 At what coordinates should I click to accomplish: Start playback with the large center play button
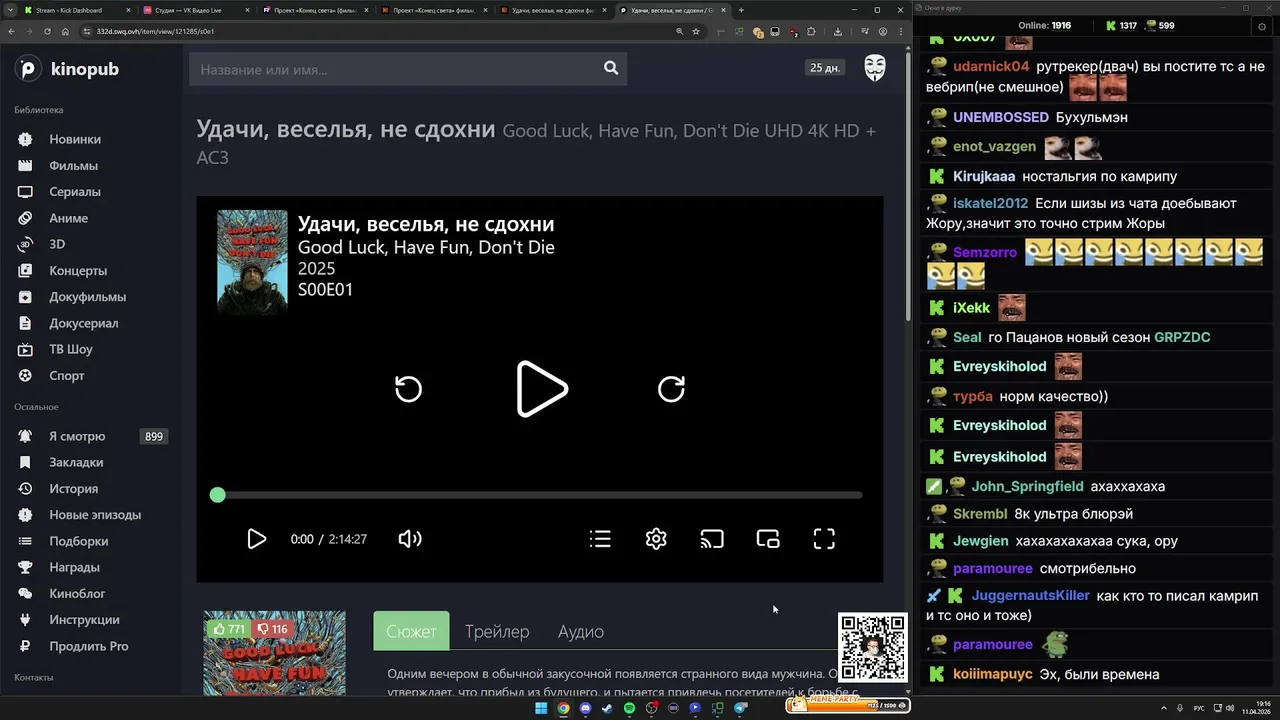point(541,389)
